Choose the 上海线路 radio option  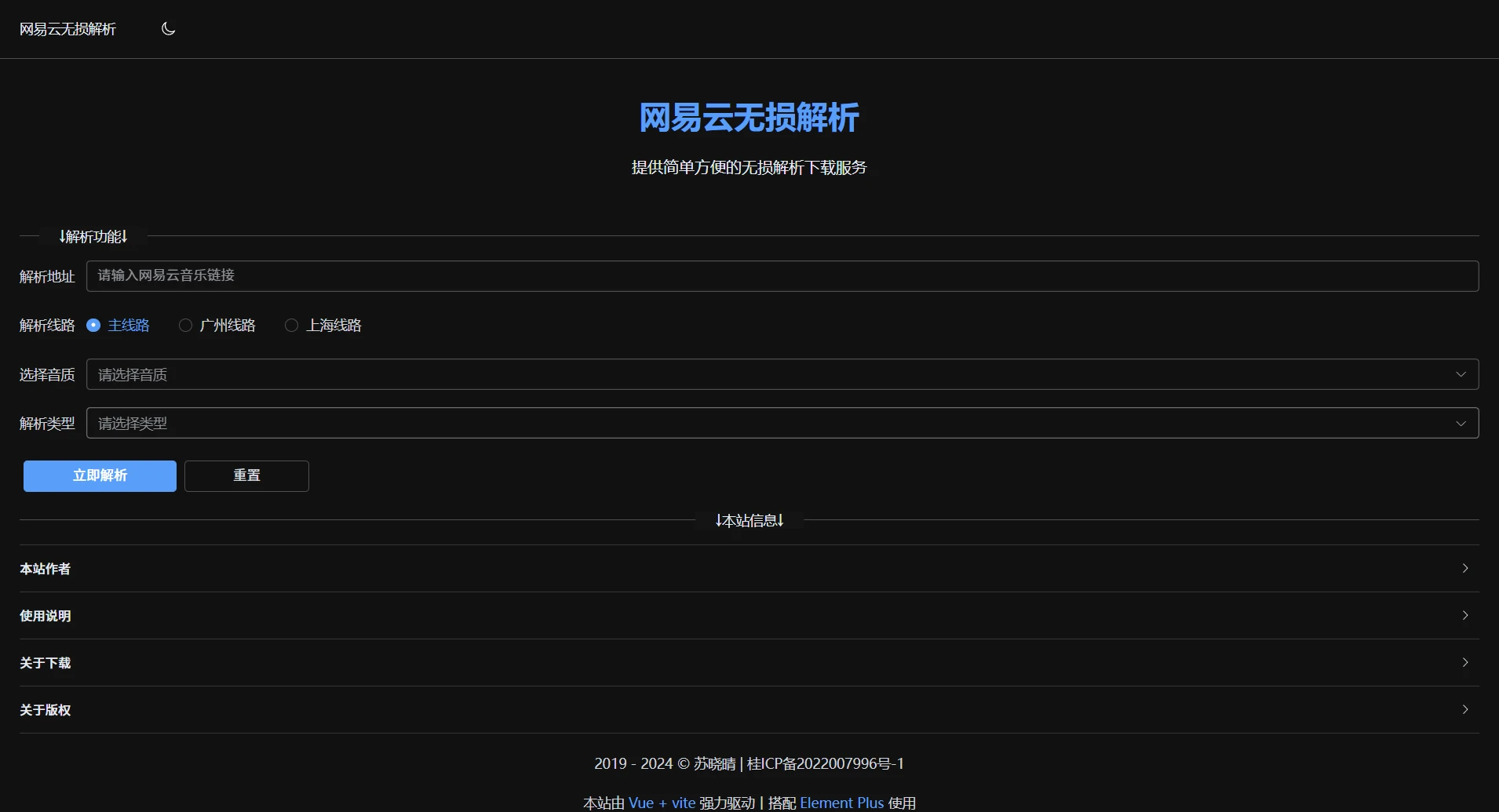(x=323, y=325)
